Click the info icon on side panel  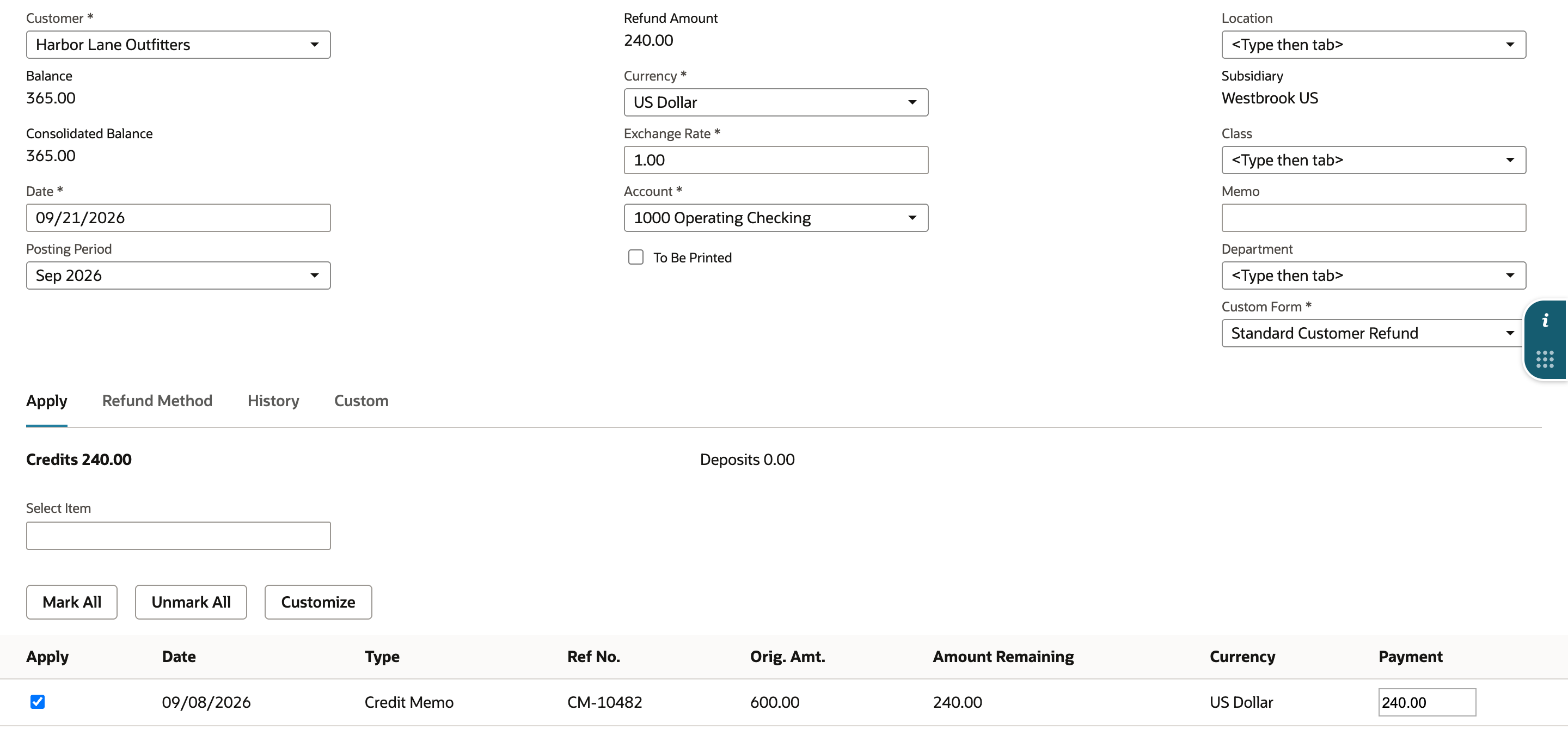click(1545, 320)
